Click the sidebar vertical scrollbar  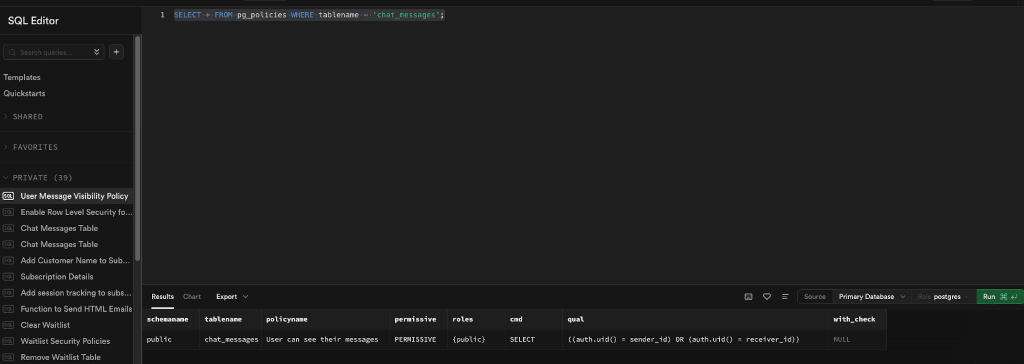click(x=137, y=147)
